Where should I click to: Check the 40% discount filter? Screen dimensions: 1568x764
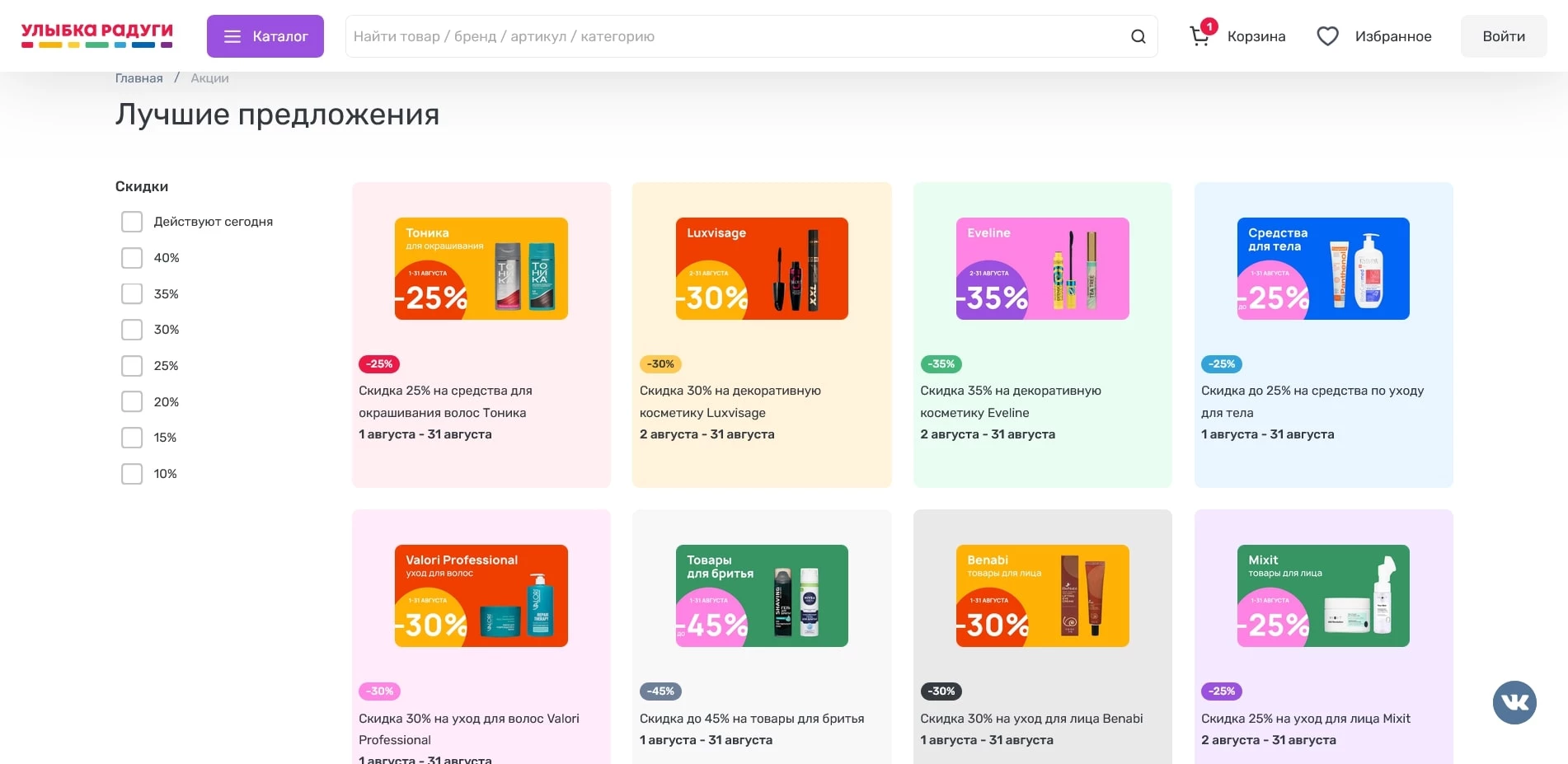click(132, 258)
